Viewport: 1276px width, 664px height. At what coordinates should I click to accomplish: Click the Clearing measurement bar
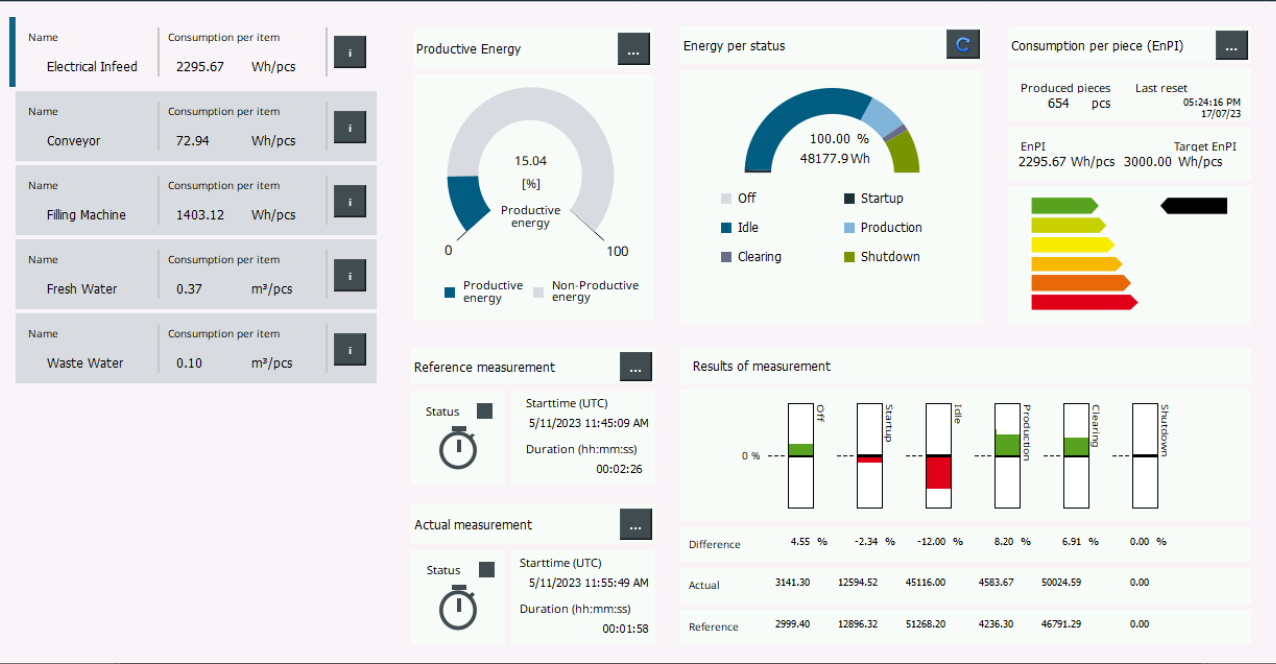pos(1075,455)
